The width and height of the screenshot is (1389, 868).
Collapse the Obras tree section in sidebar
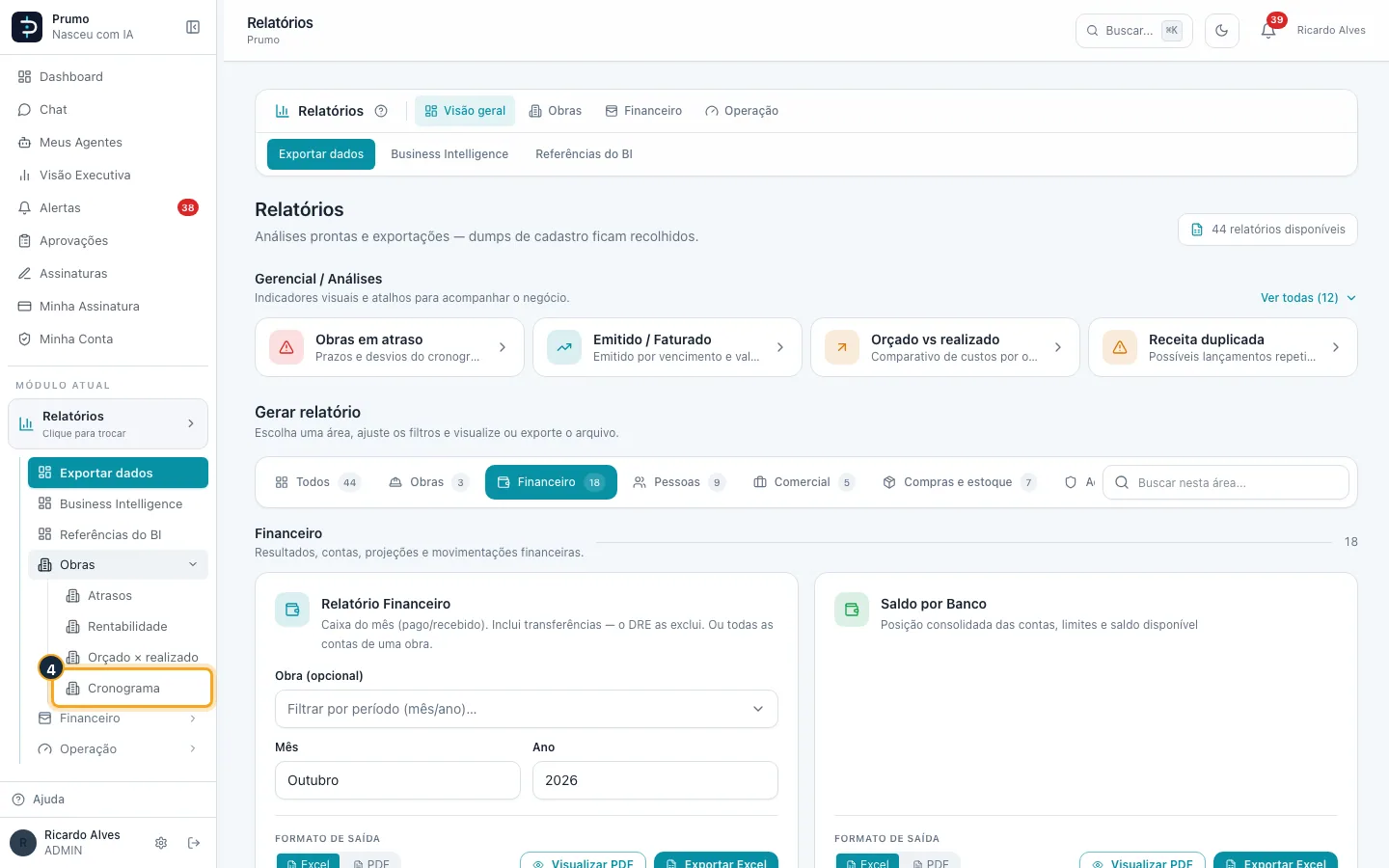pos(118,565)
